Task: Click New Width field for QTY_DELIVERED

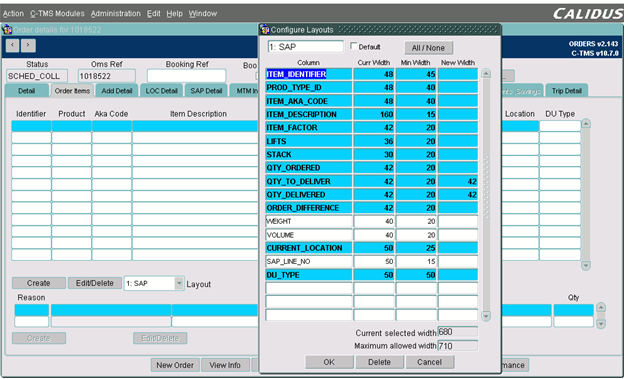Action: [x=458, y=194]
